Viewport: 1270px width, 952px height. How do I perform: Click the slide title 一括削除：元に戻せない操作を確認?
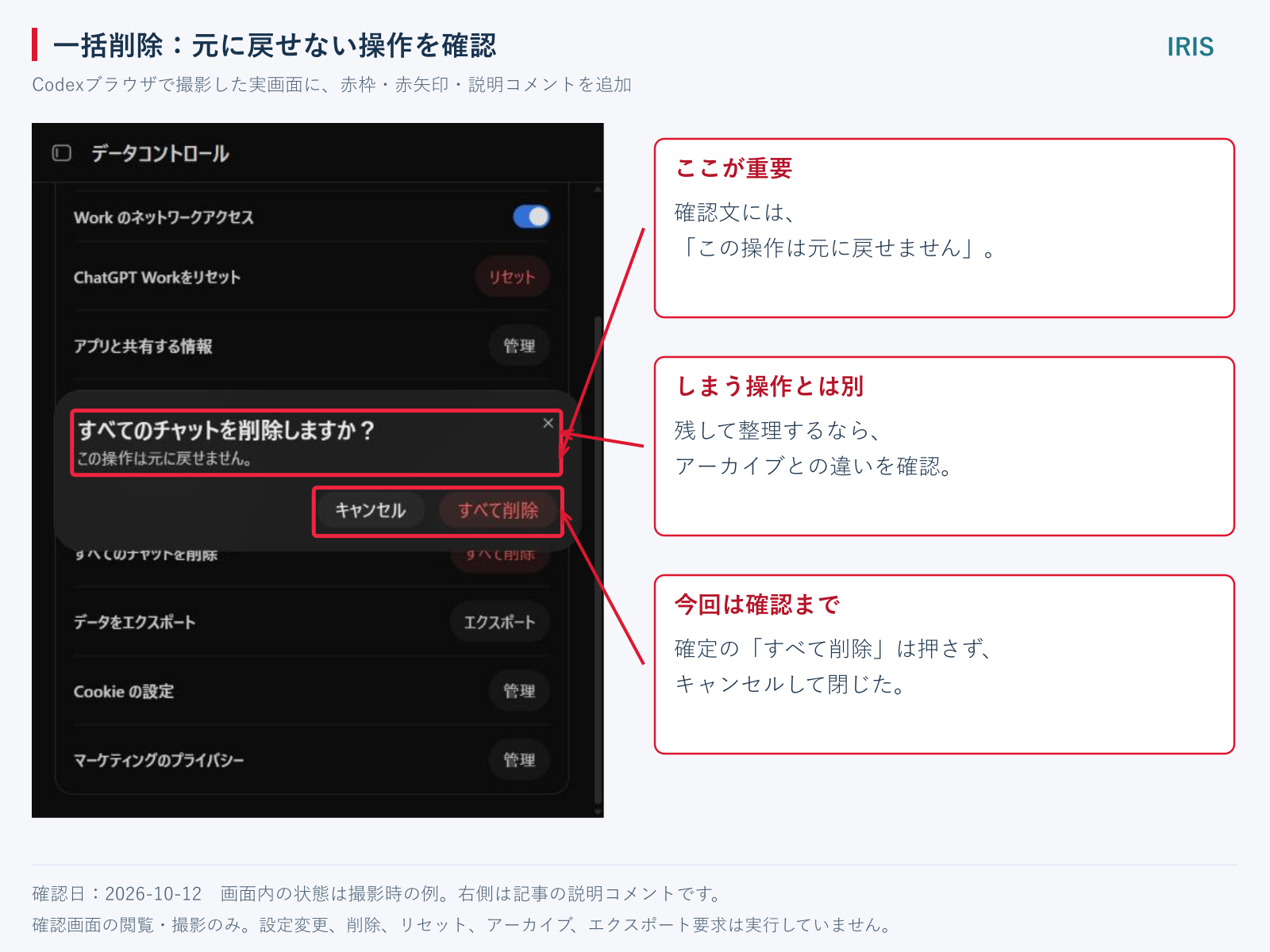(x=275, y=45)
